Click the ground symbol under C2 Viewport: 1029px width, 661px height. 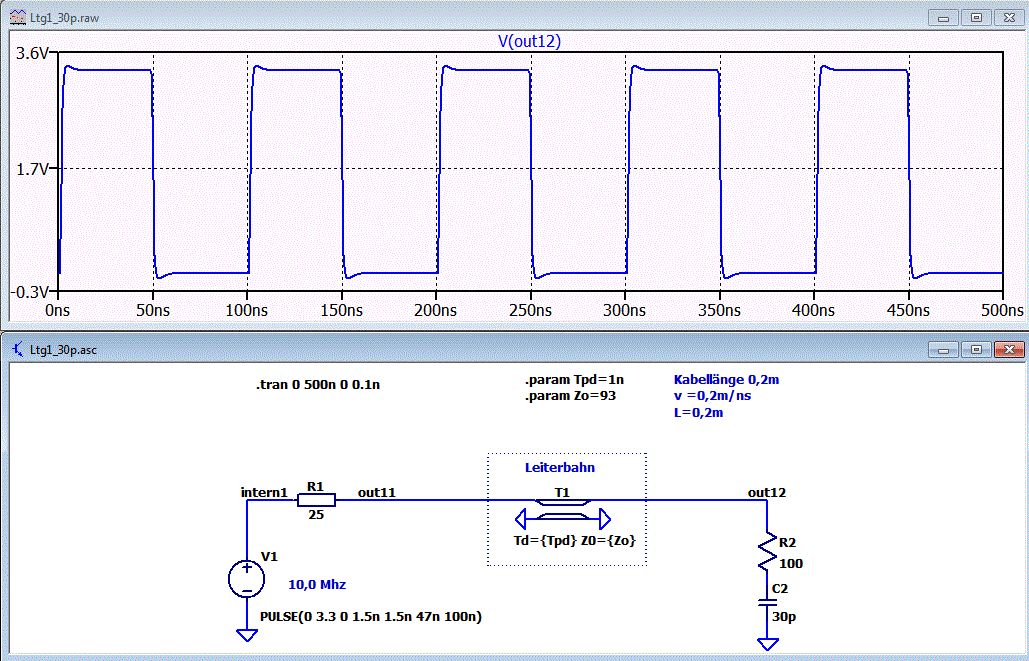click(766, 643)
